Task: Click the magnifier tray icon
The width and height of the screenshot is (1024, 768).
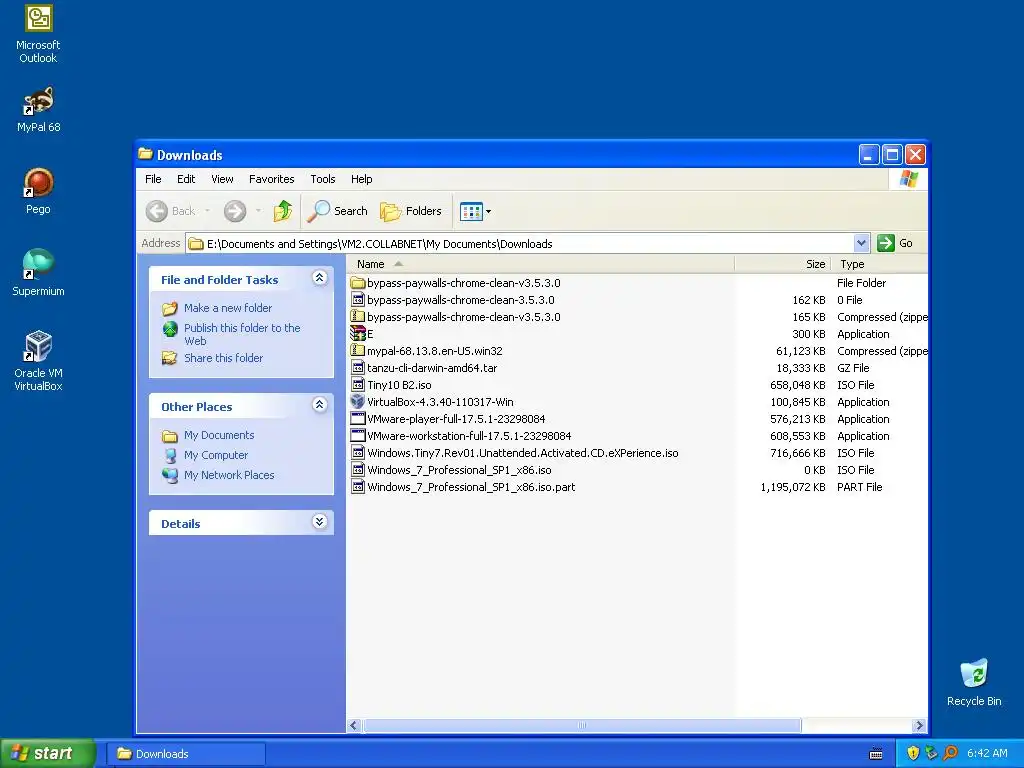Action: pos(950,753)
